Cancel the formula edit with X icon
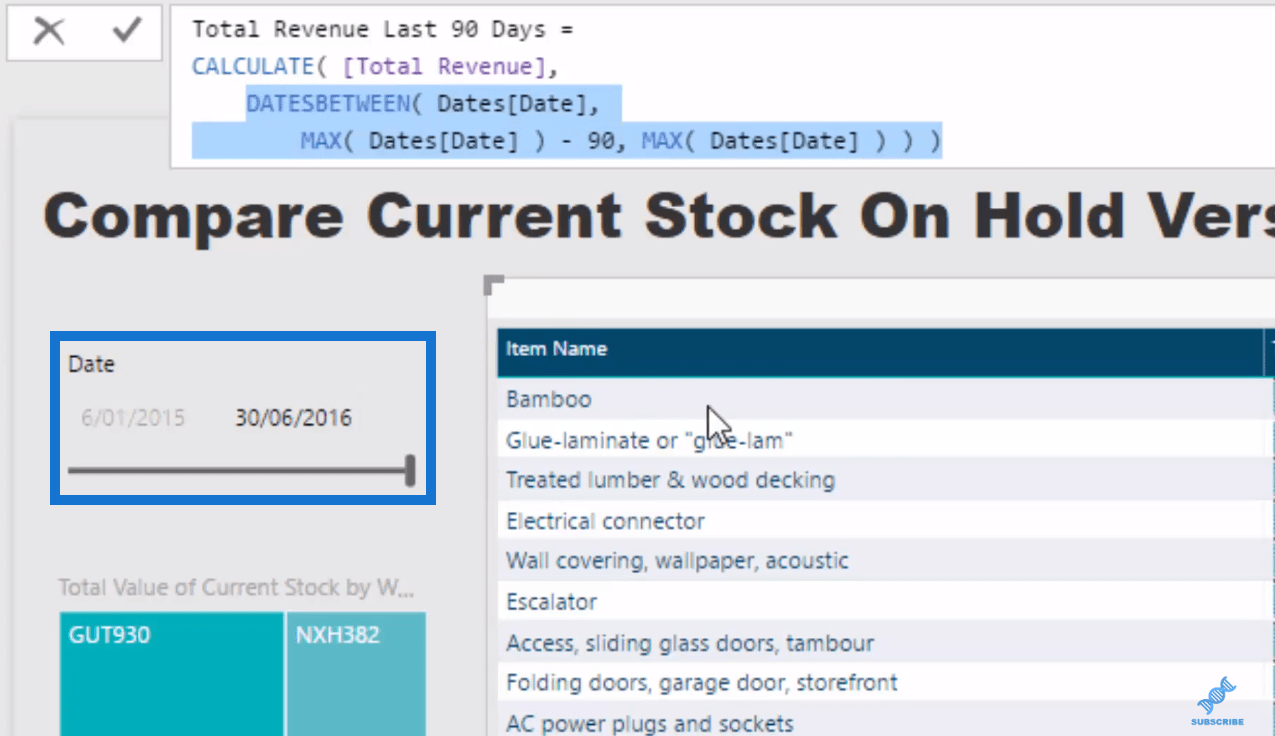1275x736 pixels. pos(48,32)
